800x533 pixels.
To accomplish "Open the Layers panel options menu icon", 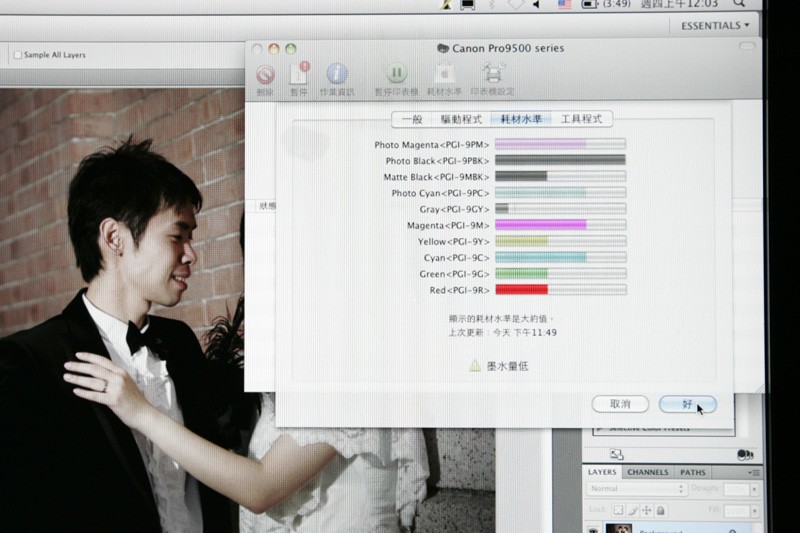I will pos(754,473).
